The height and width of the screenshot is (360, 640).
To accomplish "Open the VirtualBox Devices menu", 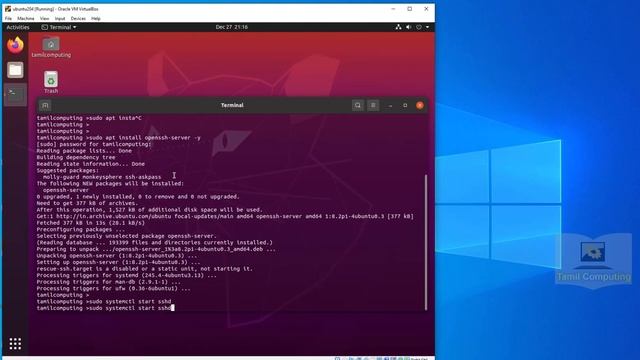I will pyautogui.click(x=78, y=18).
